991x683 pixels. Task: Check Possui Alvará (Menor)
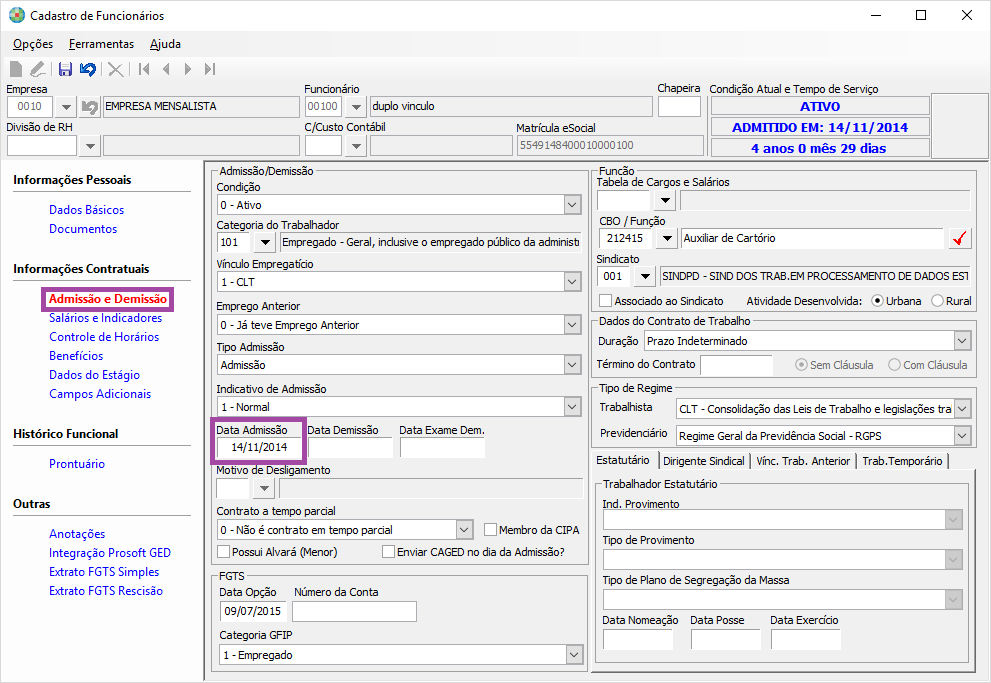click(x=223, y=552)
